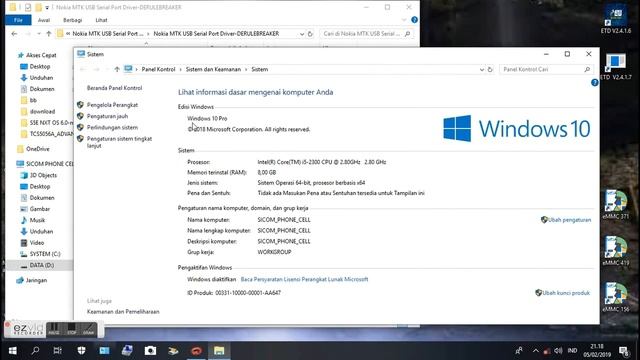The image size is (640, 360).
Task: Click the help icon in Sistem window
Action: pyautogui.click(x=594, y=82)
